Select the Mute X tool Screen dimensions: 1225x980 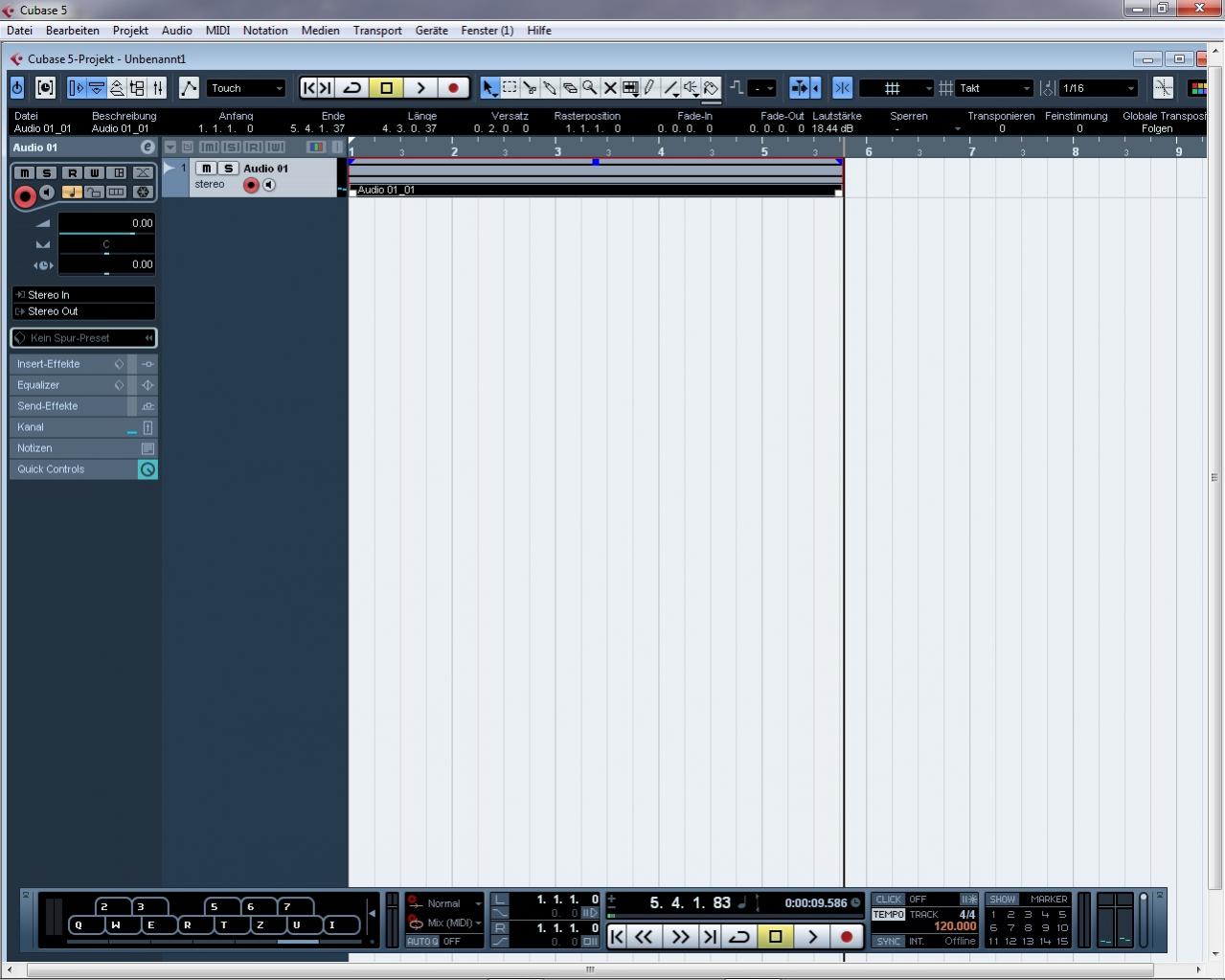coord(610,88)
